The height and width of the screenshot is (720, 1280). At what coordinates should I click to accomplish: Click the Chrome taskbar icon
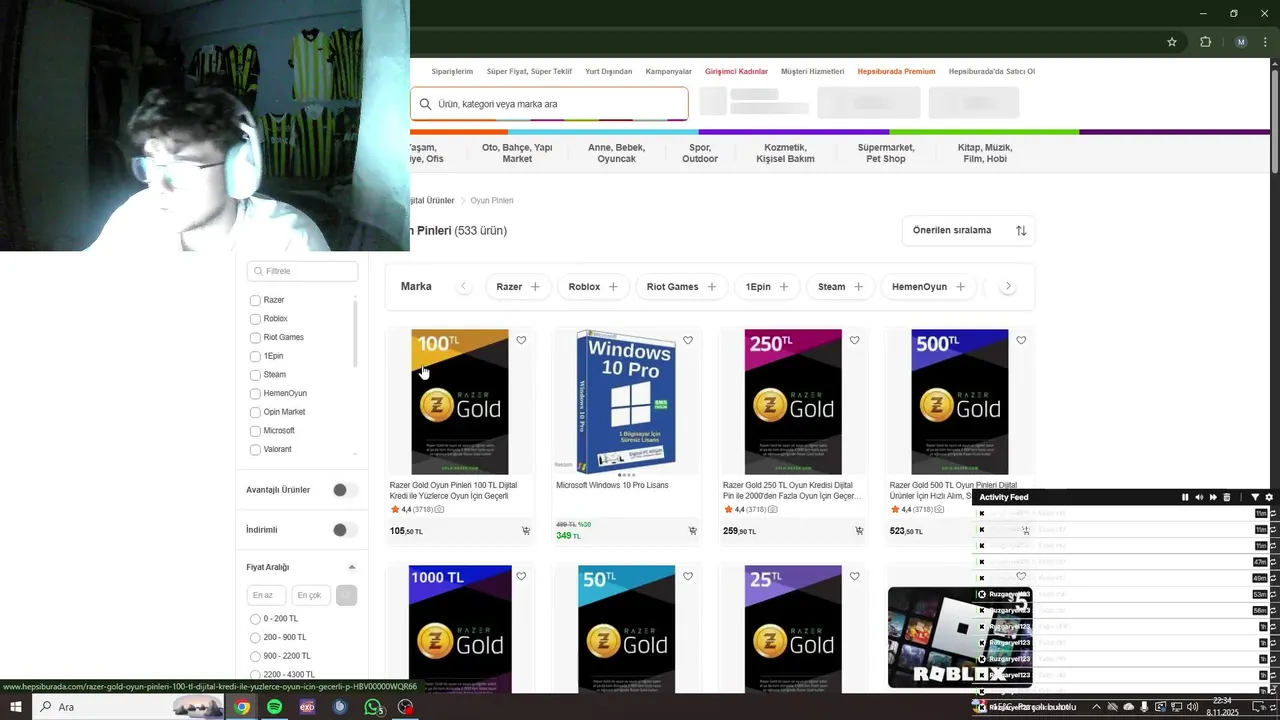coord(242,707)
